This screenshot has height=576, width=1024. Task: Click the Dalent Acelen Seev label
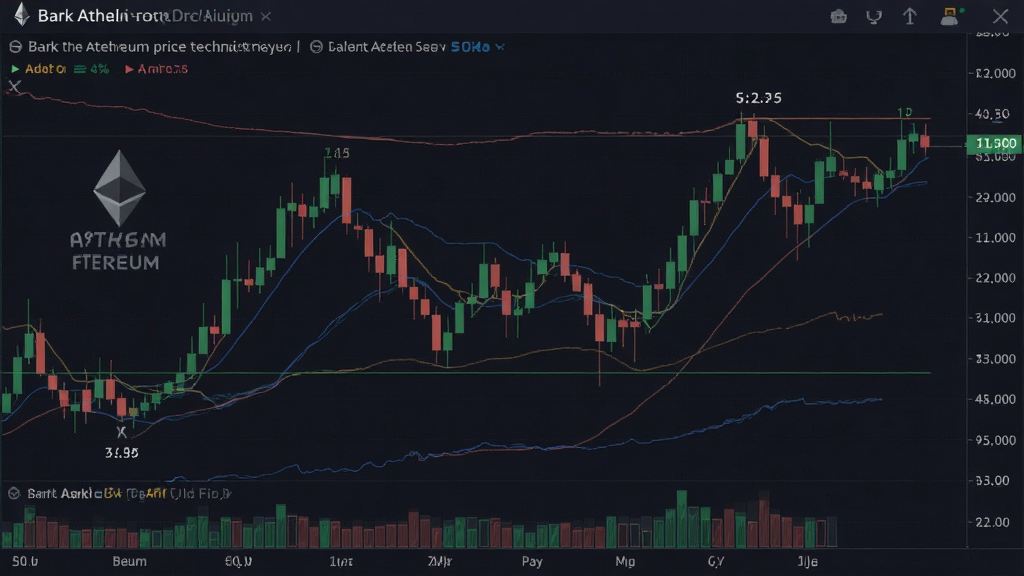(x=387, y=47)
